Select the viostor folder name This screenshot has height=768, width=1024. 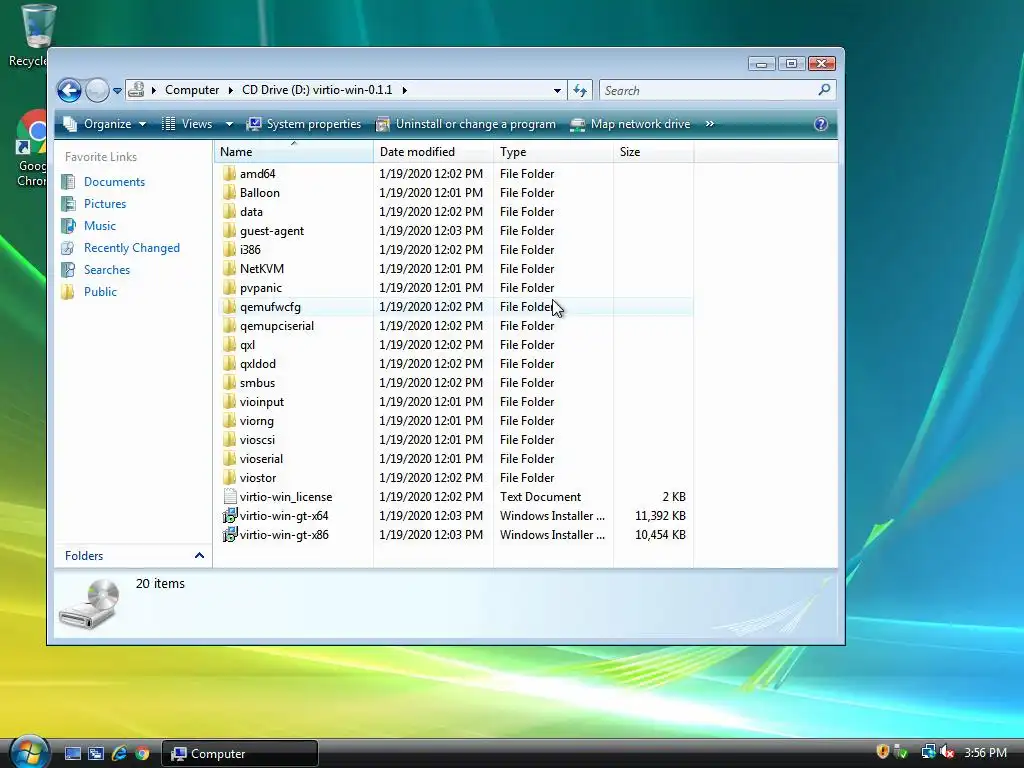(x=258, y=477)
